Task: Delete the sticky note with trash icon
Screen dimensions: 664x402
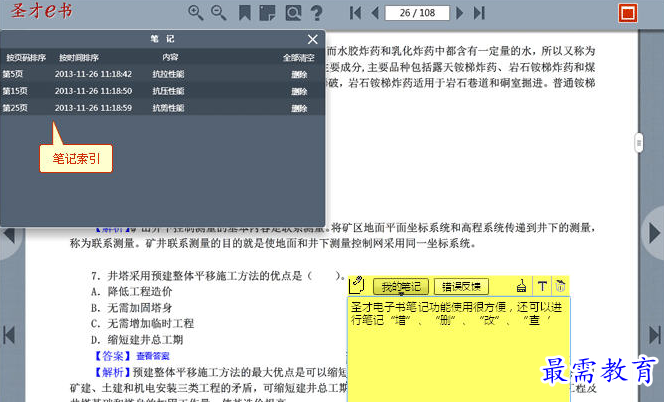Action: 561,286
